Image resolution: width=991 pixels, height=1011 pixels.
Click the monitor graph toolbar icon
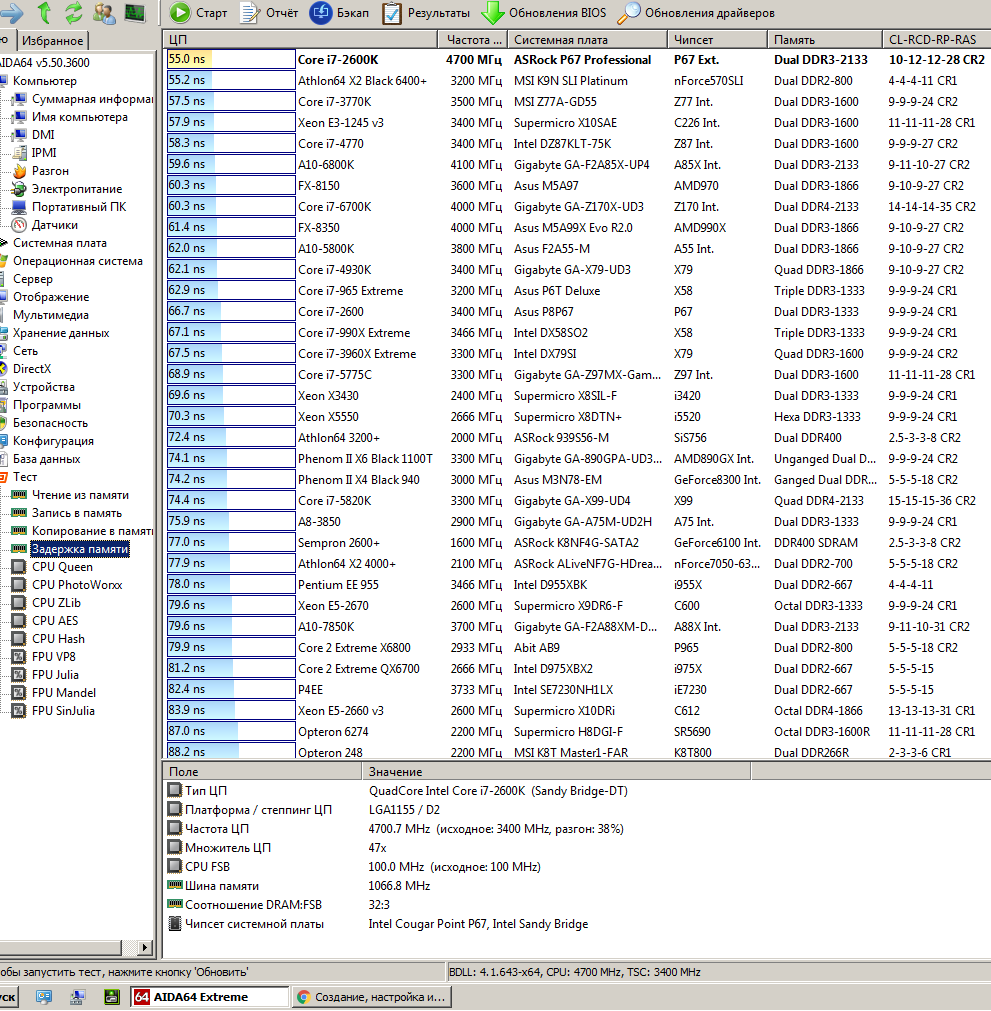[x=135, y=12]
